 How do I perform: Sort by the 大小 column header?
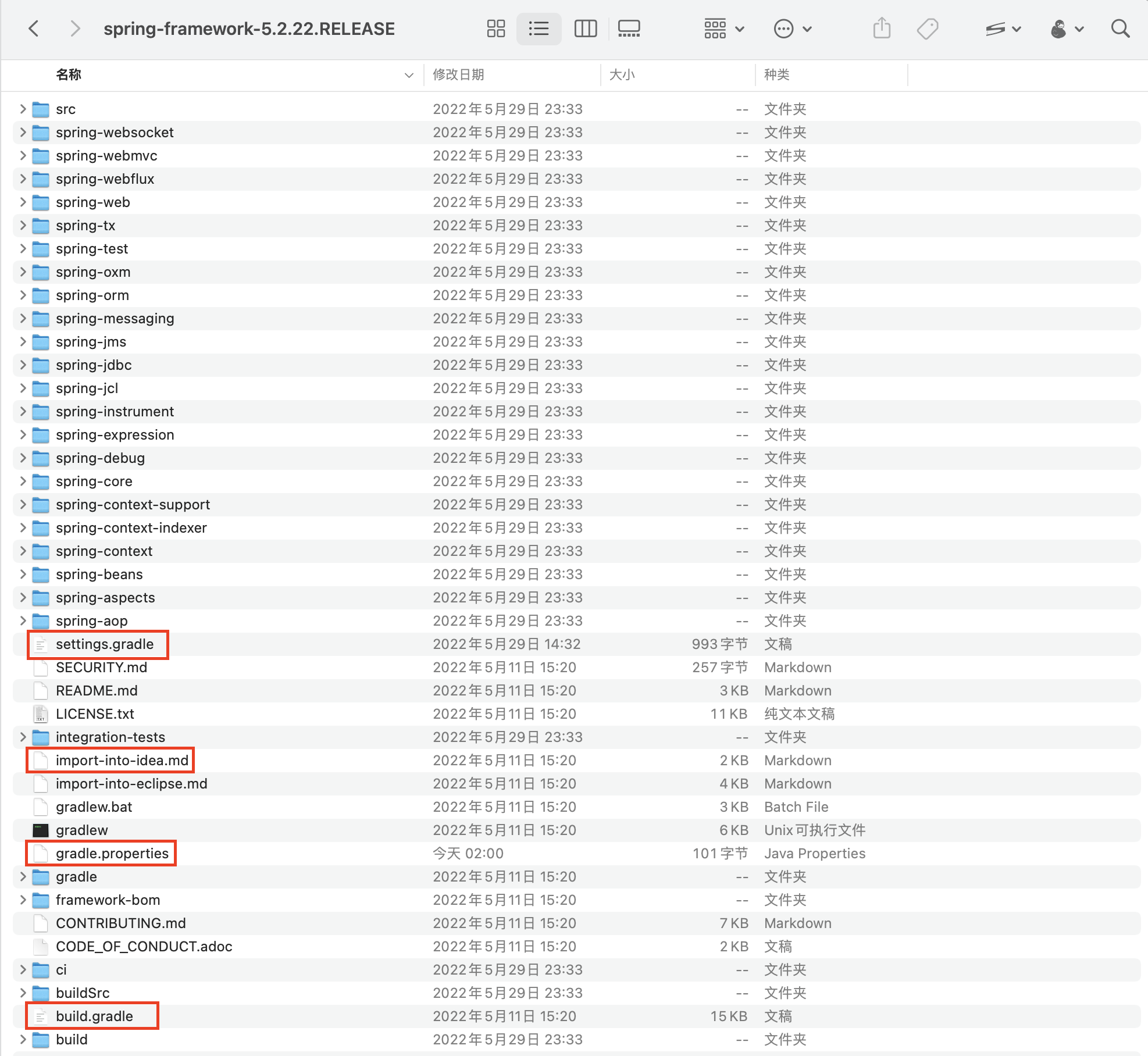click(622, 74)
